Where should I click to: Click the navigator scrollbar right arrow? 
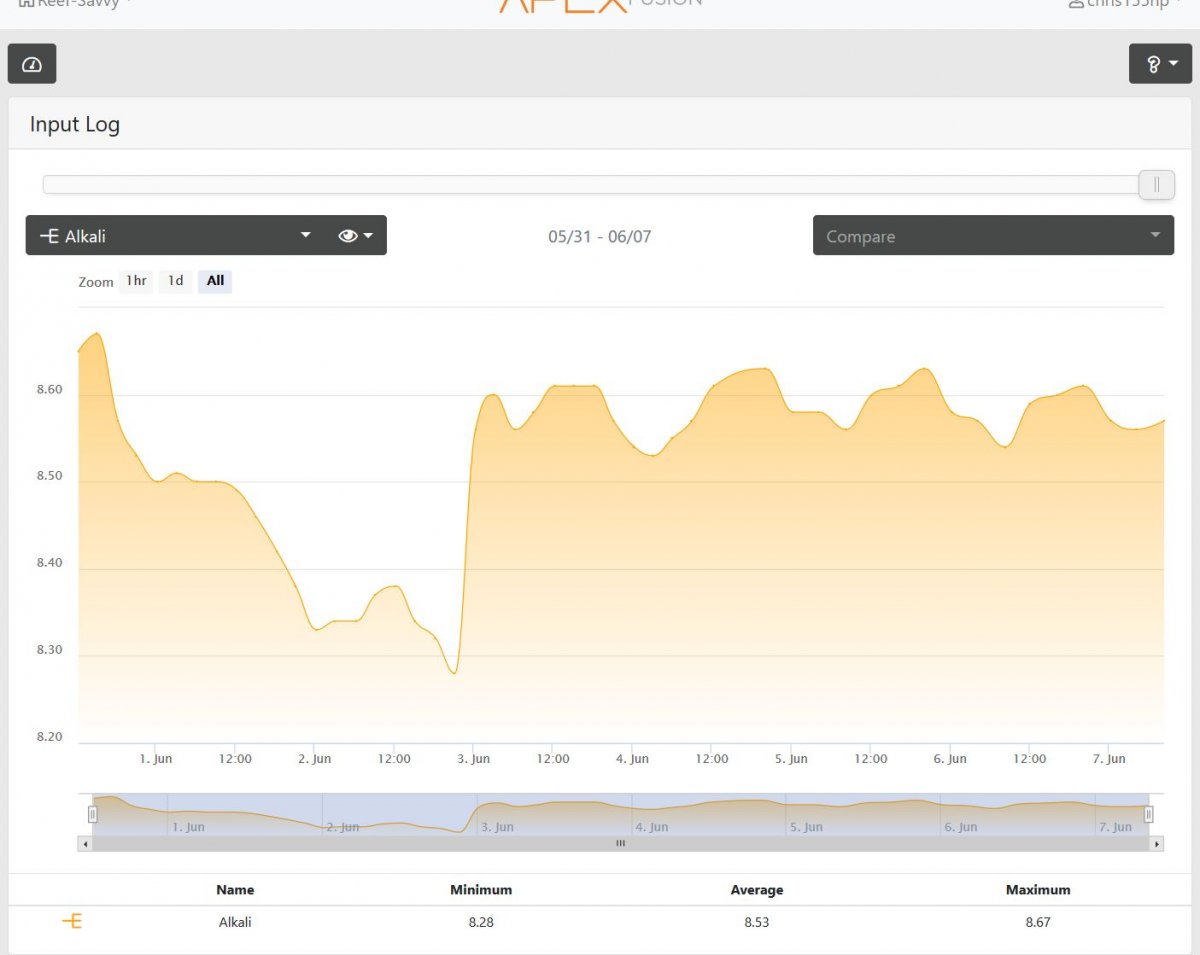click(1157, 844)
